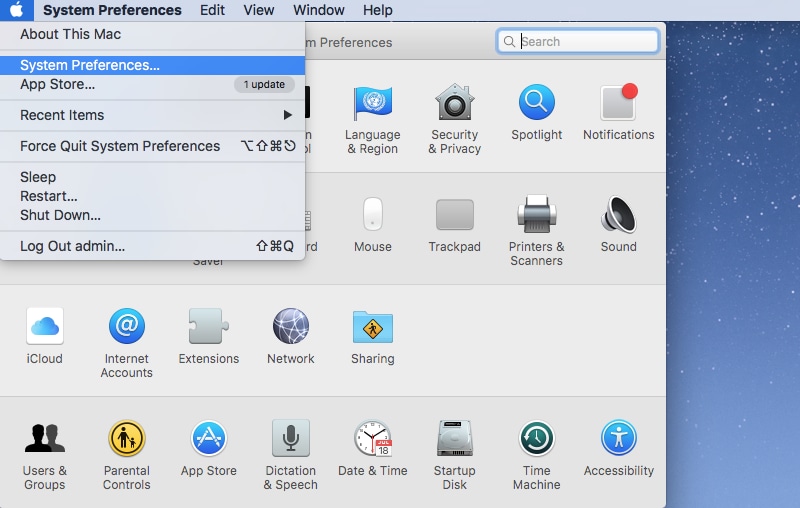Click the Apple logo menu
Image resolution: width=800 pixels, height=508 pixels.
click(x=16, y=10)
